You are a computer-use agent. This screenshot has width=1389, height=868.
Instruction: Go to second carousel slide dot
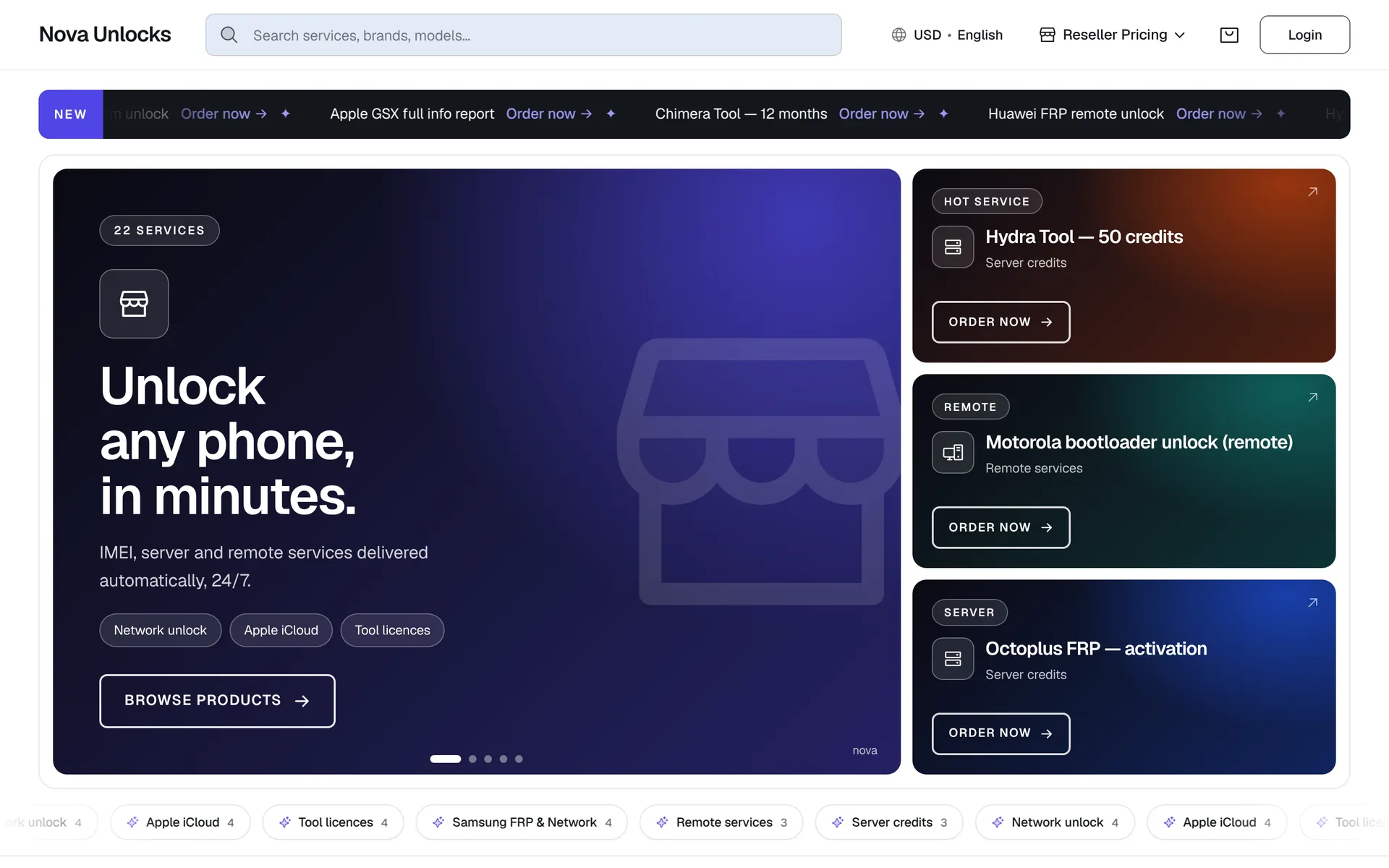[x=472, y=759]
